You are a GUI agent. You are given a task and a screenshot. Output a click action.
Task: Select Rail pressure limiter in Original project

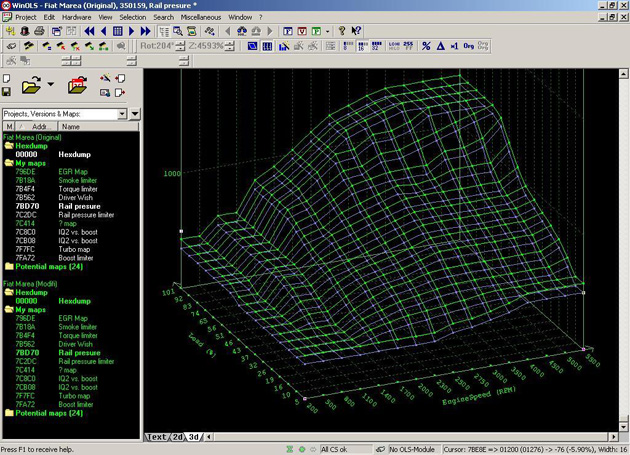click(x=84, y=215)
